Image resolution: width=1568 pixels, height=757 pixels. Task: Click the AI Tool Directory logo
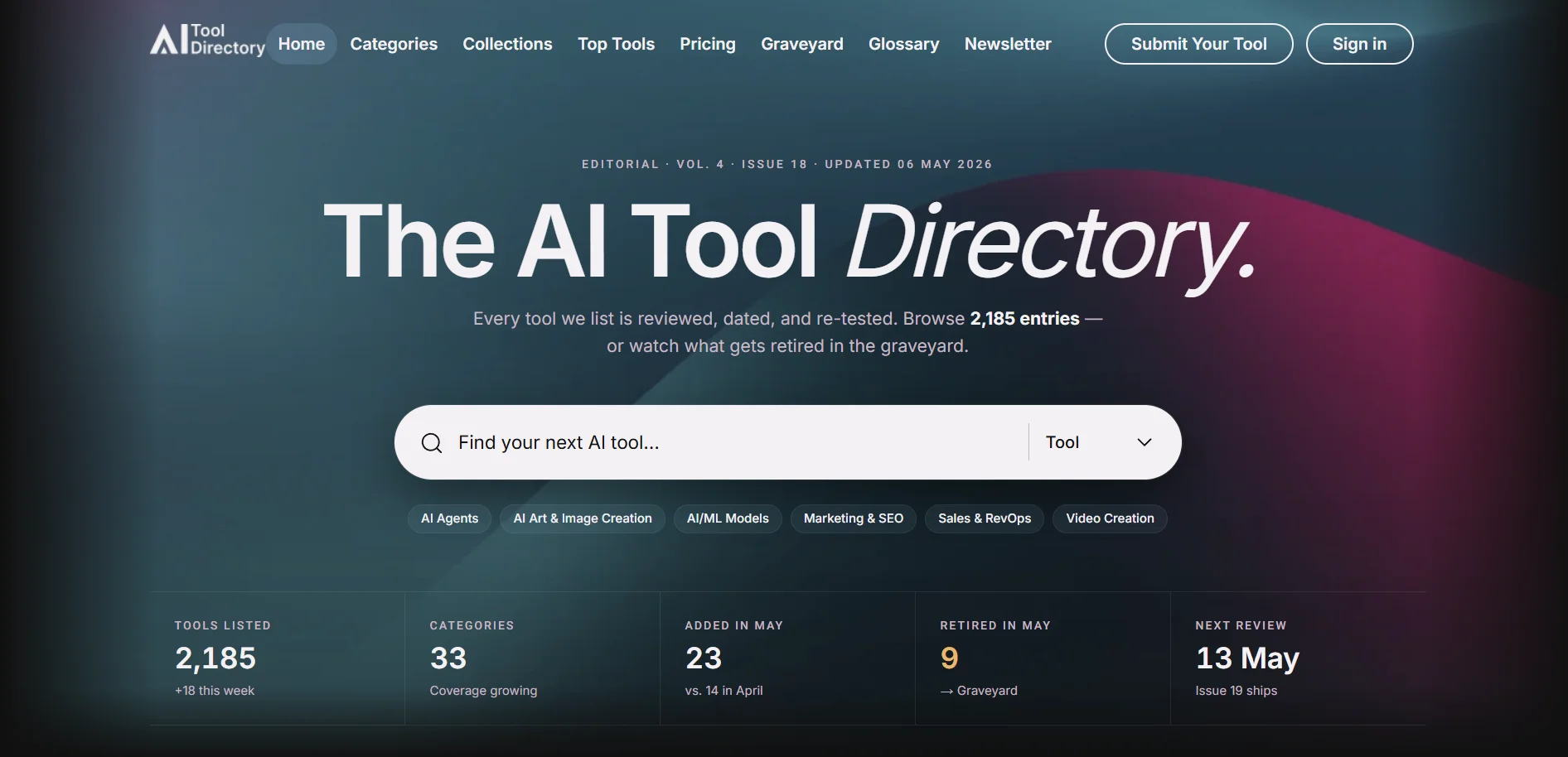pos(207,40)
